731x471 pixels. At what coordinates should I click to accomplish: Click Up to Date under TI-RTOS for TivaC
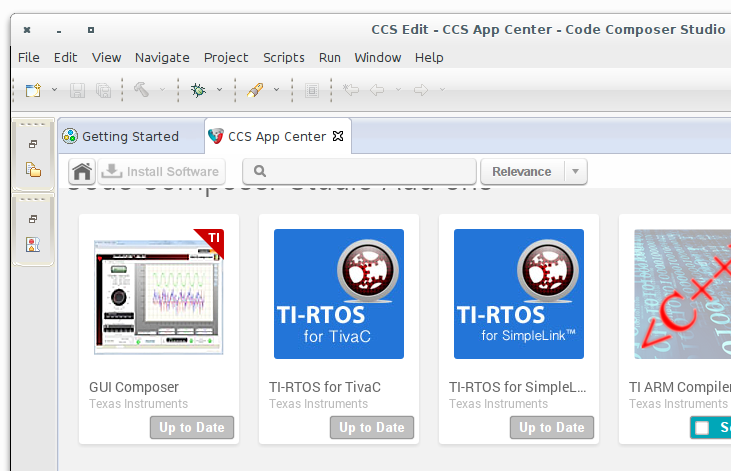click(372, 428)
